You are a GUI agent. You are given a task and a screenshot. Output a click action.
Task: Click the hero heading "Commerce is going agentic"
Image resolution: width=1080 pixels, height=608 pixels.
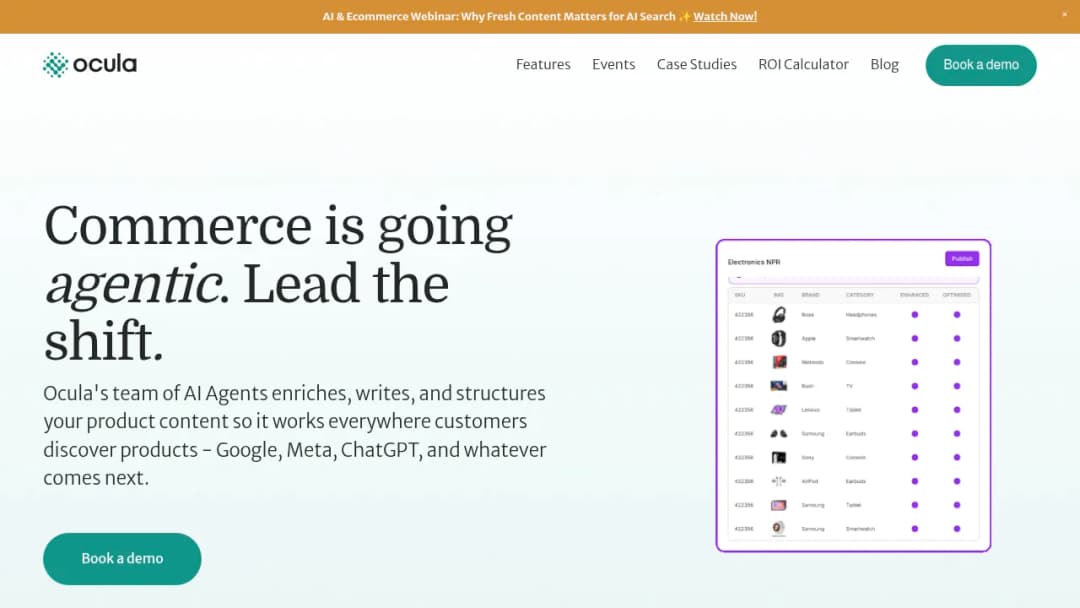pyautogui.click(x=278, y=282)
